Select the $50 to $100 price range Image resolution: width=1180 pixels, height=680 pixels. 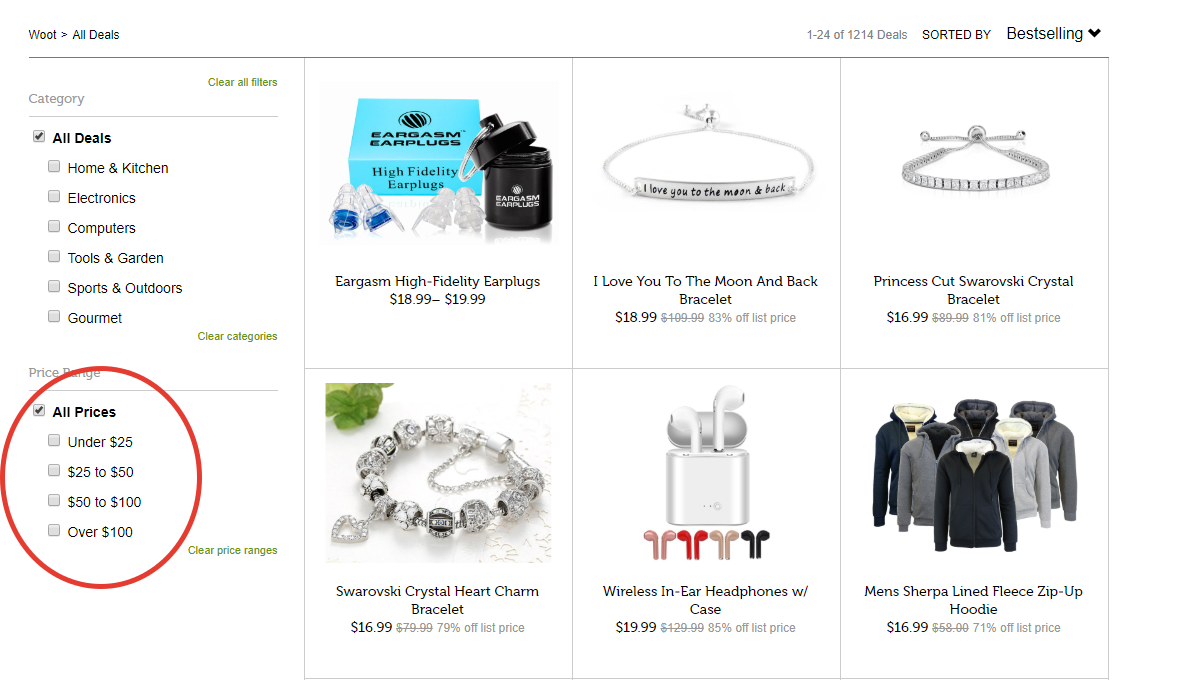click(x=54, y=500)
